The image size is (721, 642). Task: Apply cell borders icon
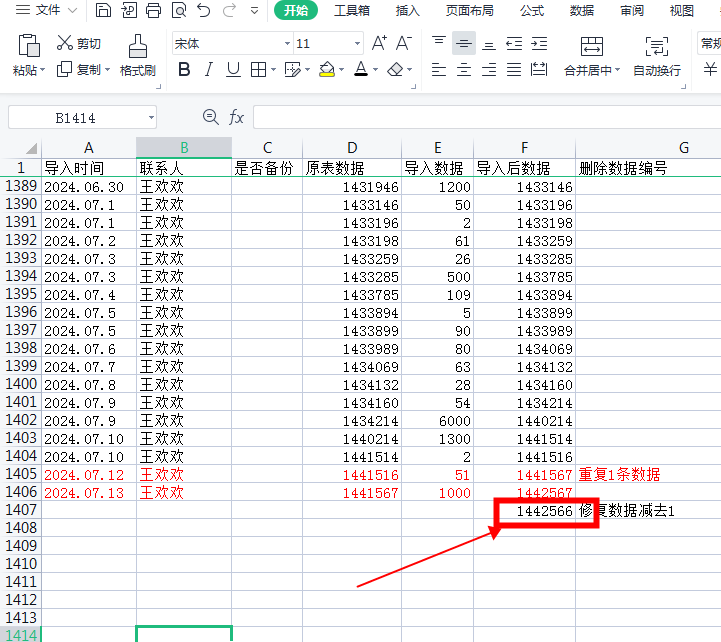[x=258, y=70]
